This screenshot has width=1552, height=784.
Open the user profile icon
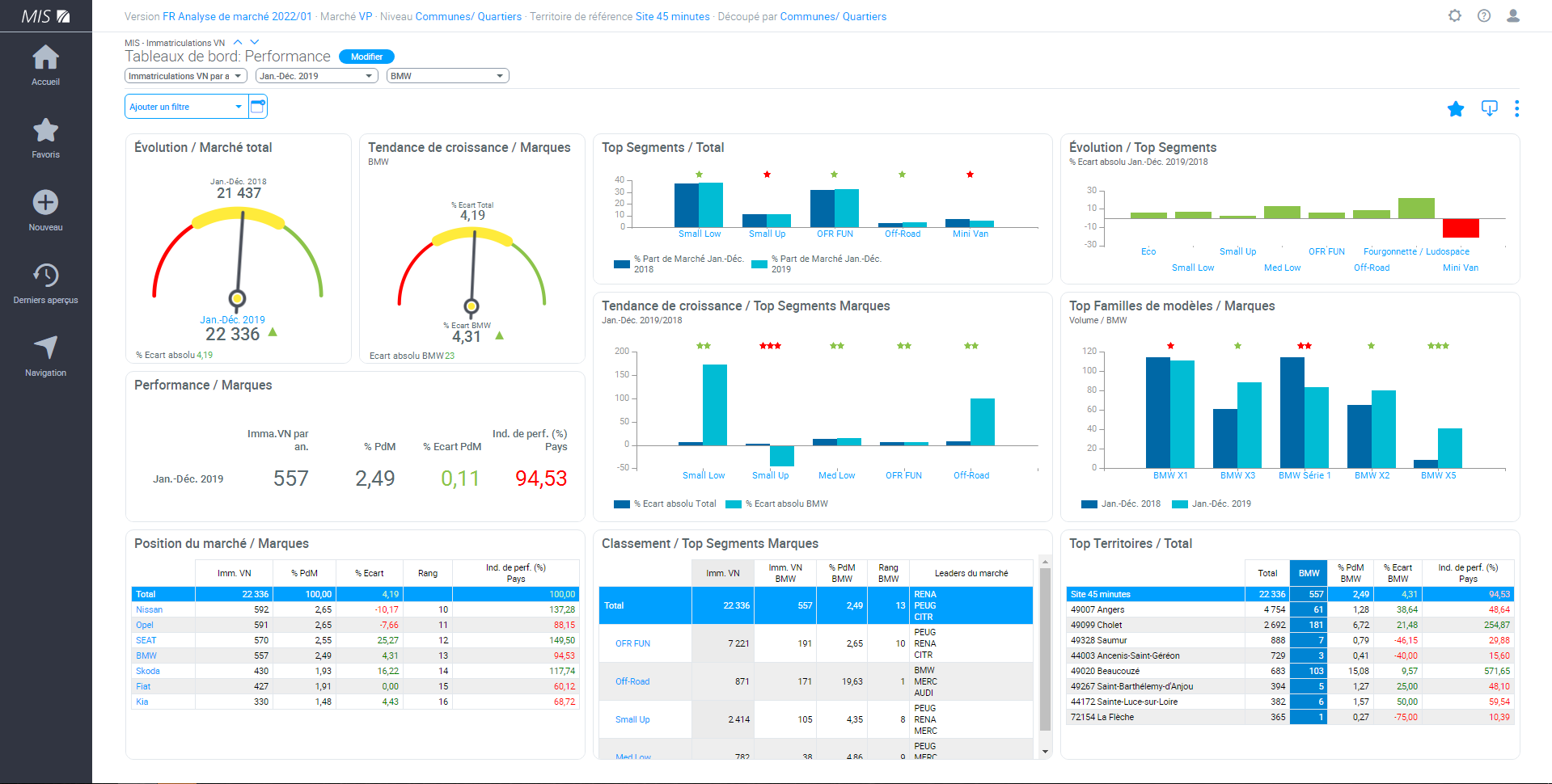click(1513, 16)
